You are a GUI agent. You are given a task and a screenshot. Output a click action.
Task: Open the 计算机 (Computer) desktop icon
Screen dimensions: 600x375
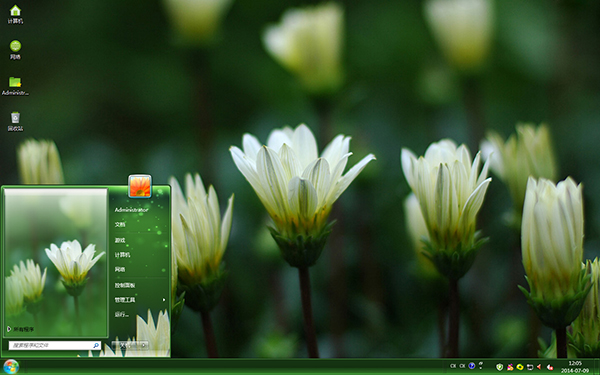pos(15,15)
